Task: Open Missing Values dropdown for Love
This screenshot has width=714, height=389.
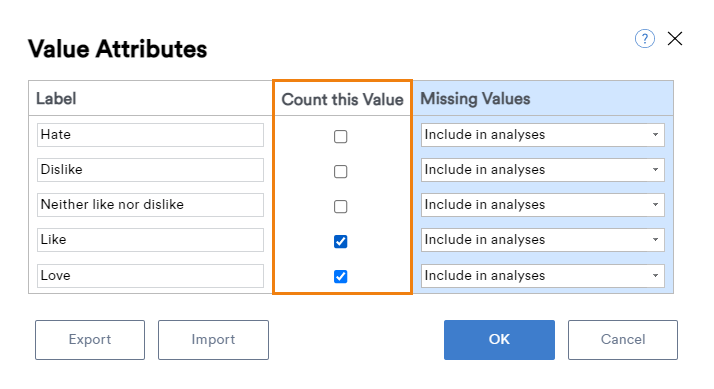Action: pos(542,276)
